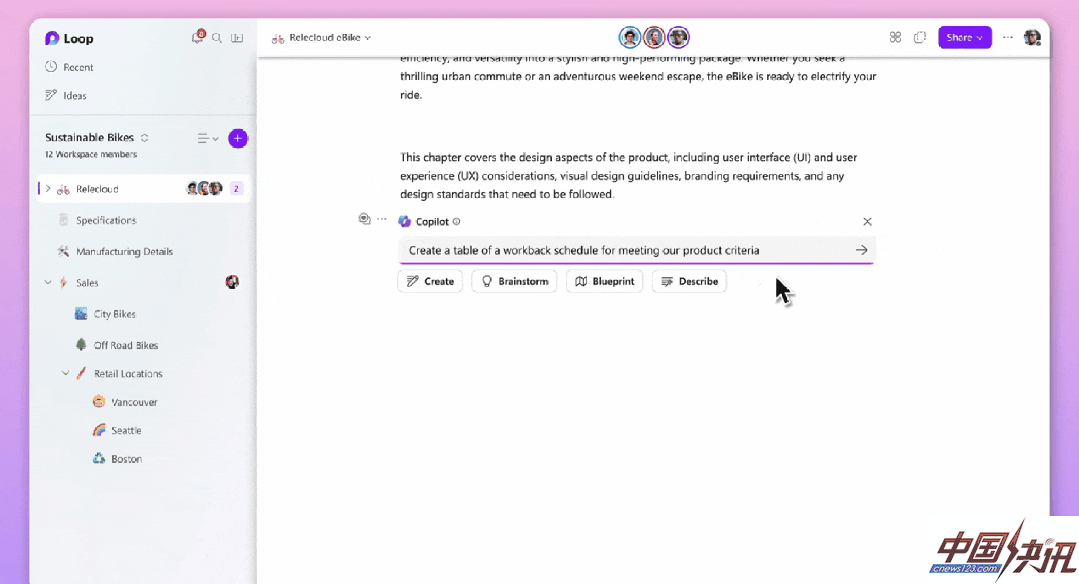Viewport: 1079px width, 584px height.
Task: Click the third collaborator avatar in the header
Action: coord(679,37)
